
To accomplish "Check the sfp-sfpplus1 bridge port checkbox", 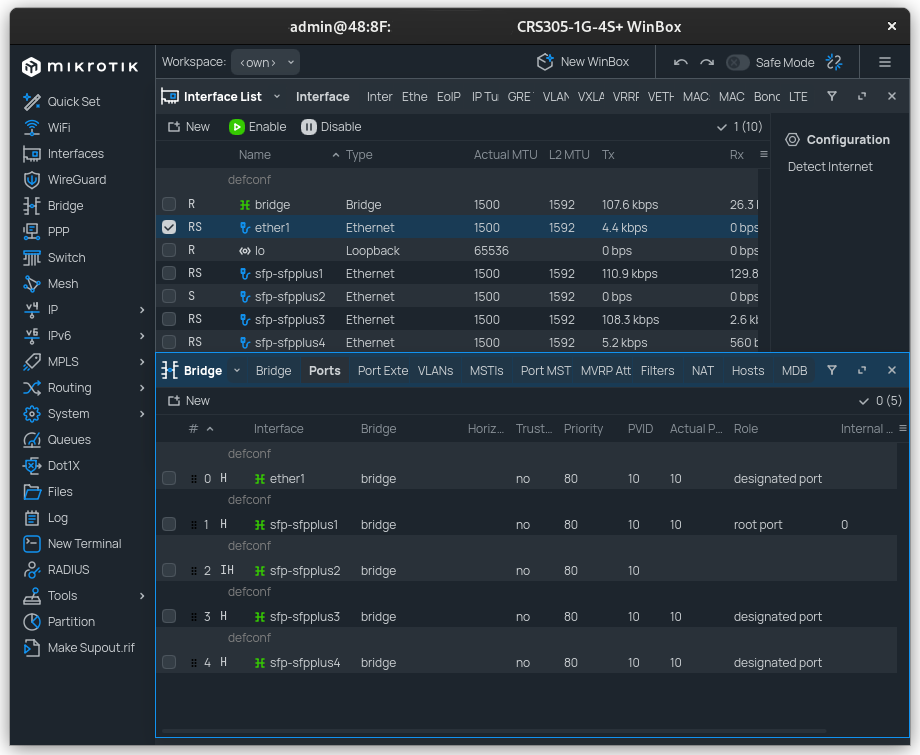I will [169, 524].
